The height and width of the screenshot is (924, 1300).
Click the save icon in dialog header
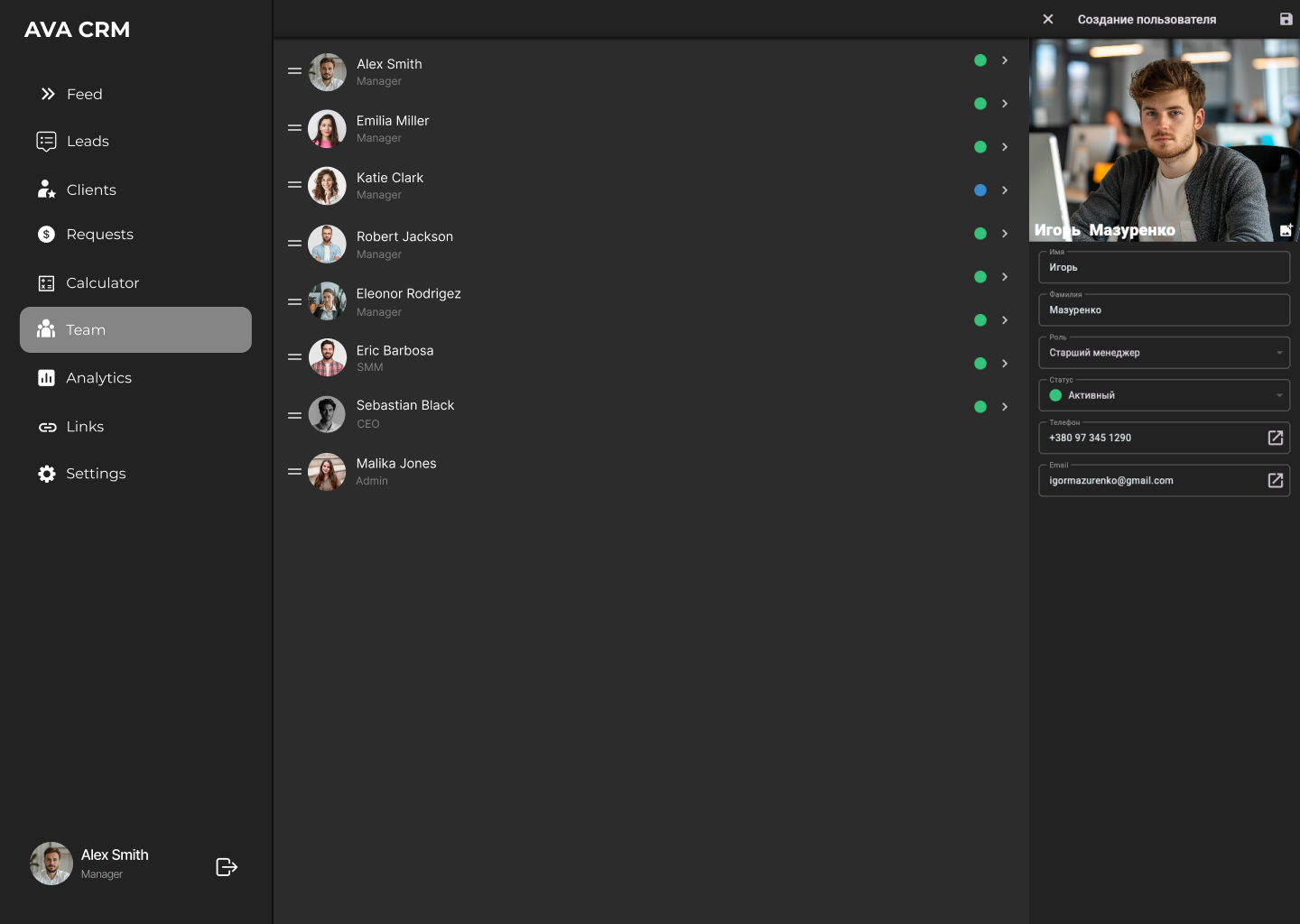click(x=1286, y=19)
